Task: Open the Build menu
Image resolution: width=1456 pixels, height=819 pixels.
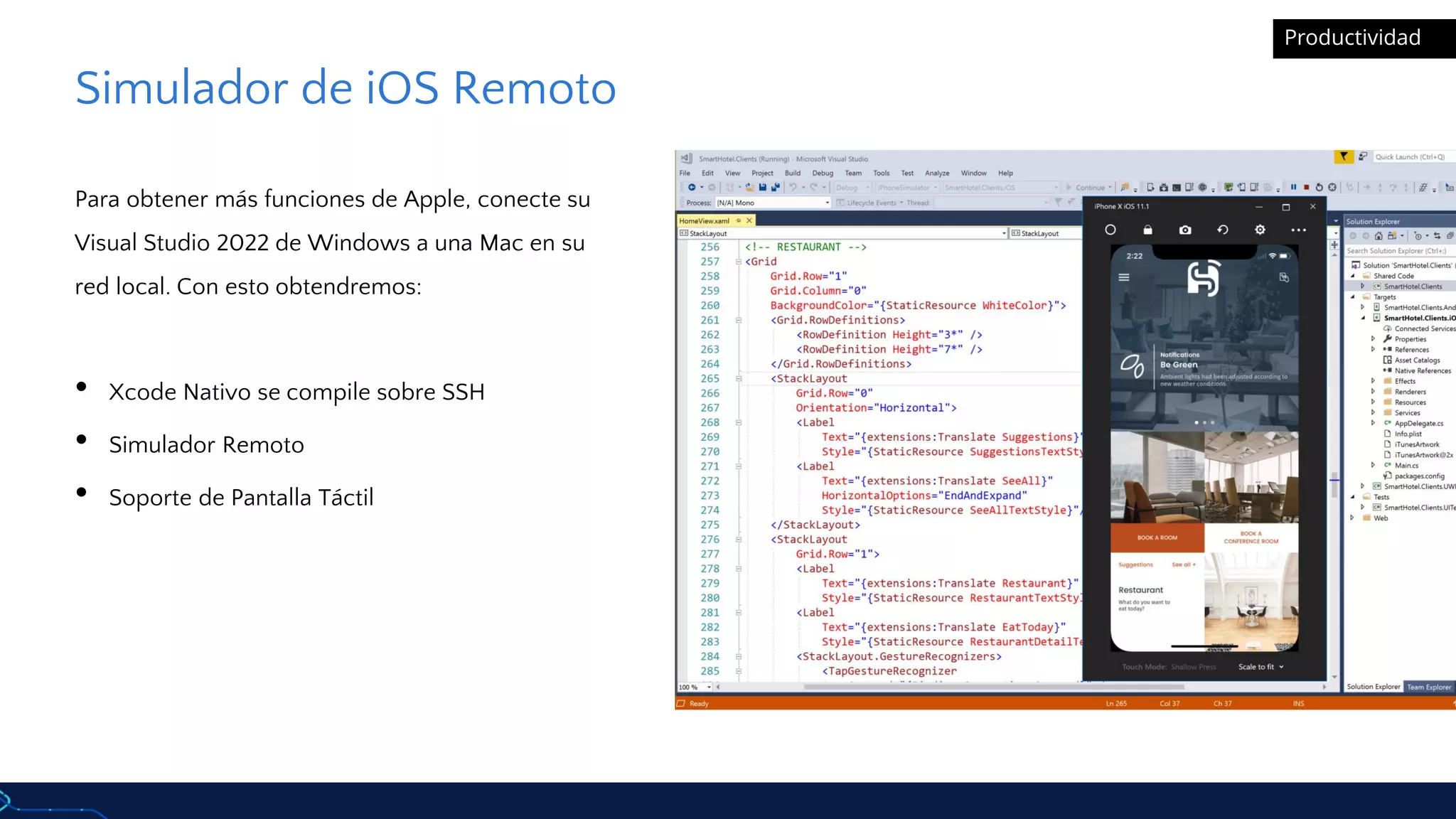Action: [792, 173]
